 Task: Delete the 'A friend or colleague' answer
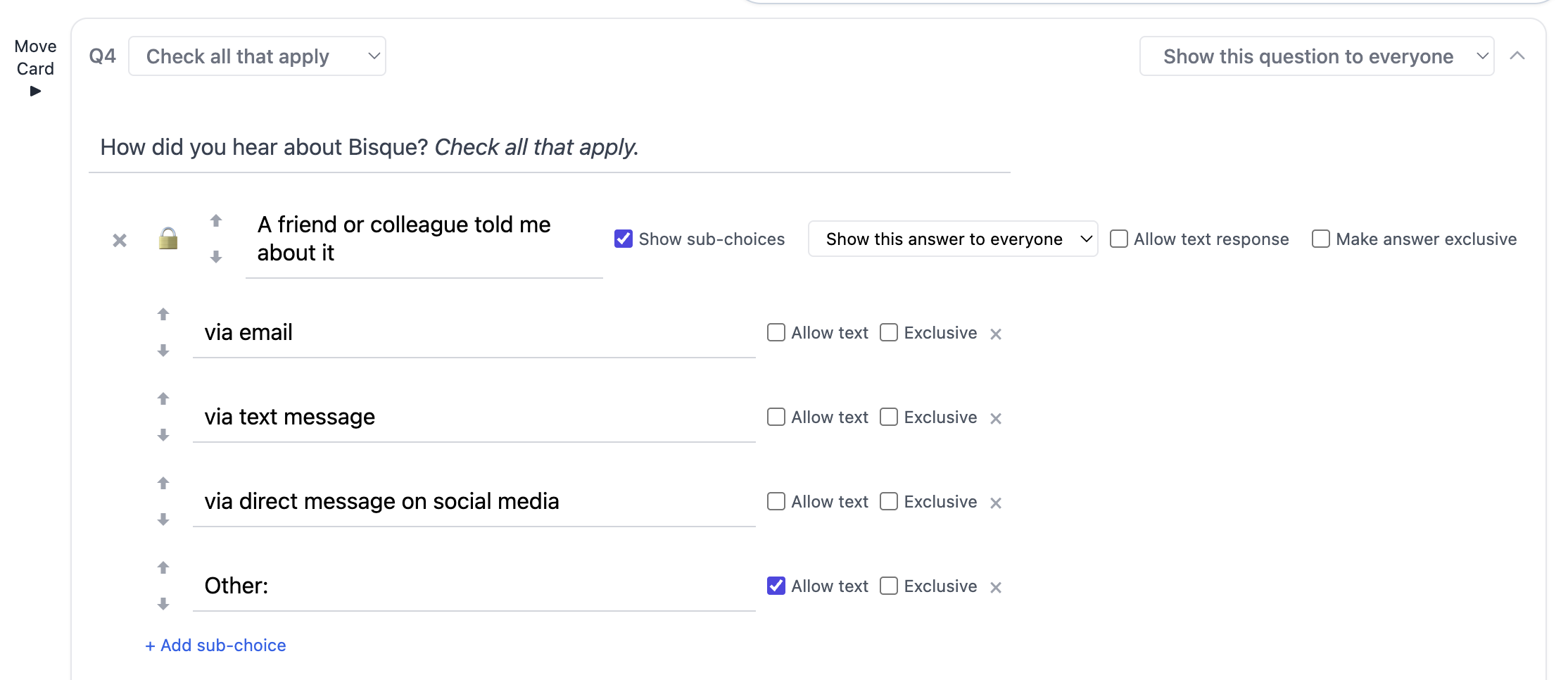pos(120,241)
